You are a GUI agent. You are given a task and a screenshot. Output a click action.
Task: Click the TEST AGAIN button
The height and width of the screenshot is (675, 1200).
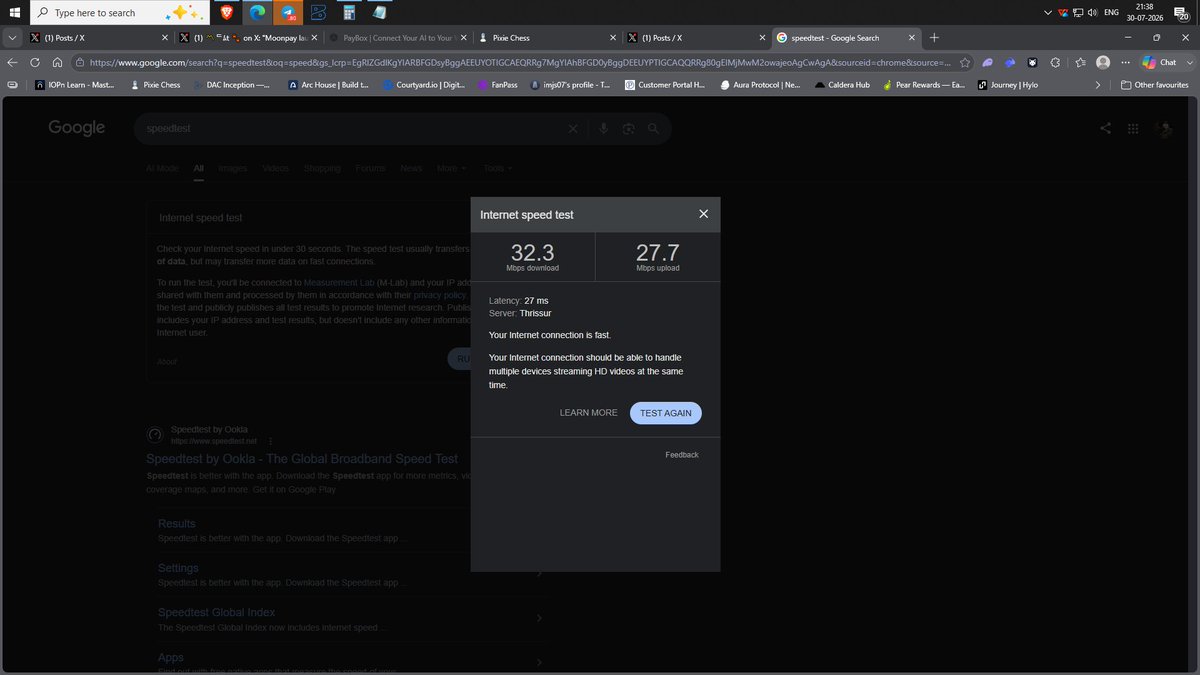tap(666, 413)
